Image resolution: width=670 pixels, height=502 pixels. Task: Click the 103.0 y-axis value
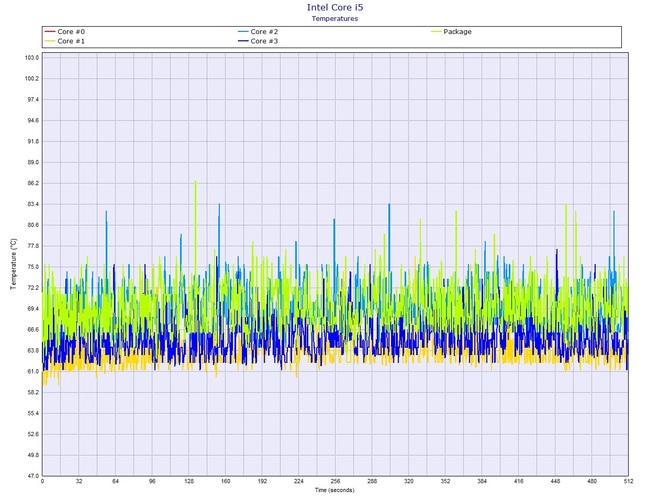(32, 58)
